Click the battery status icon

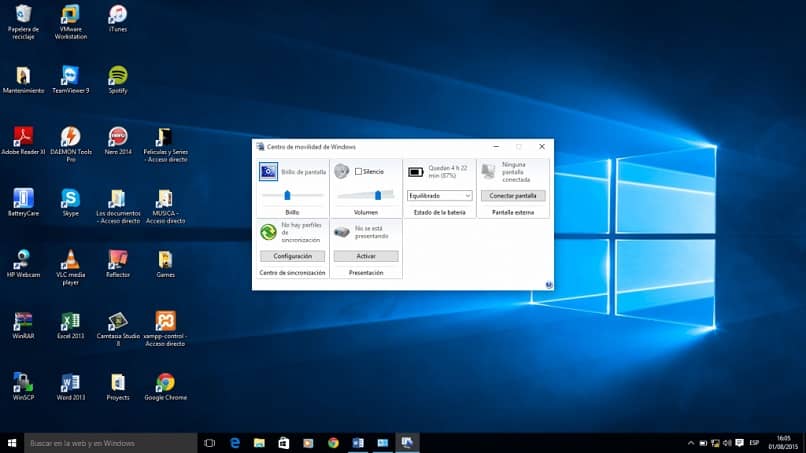(416, 172)
